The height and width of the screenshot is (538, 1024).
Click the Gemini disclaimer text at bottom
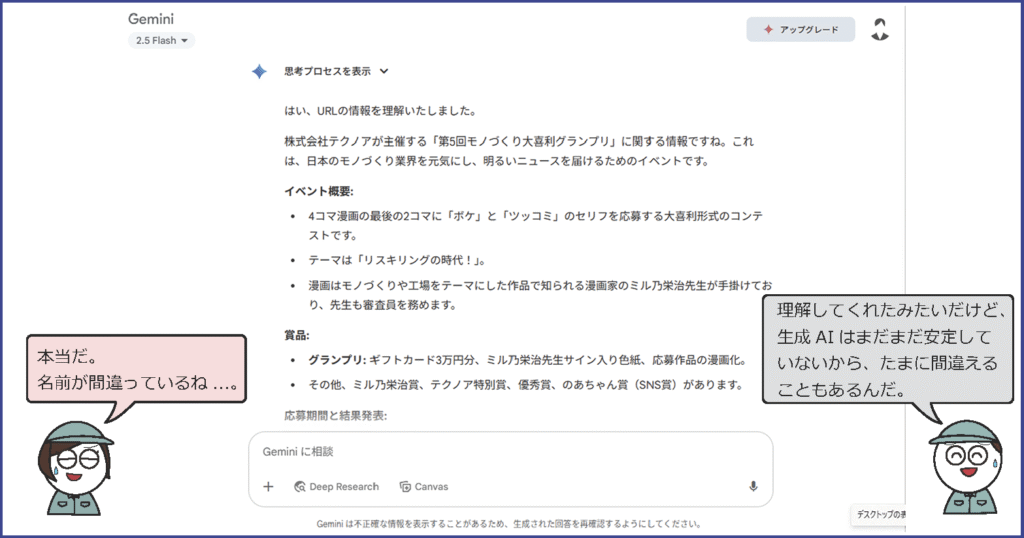click(510, 524)
